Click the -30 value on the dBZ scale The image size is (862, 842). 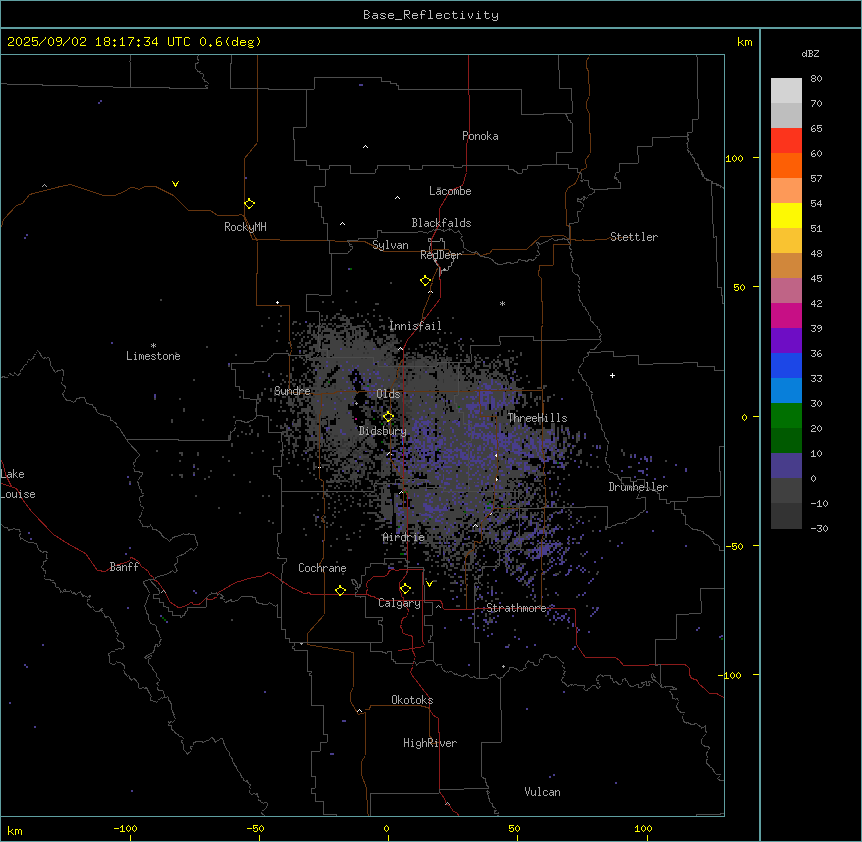[819, 528]
